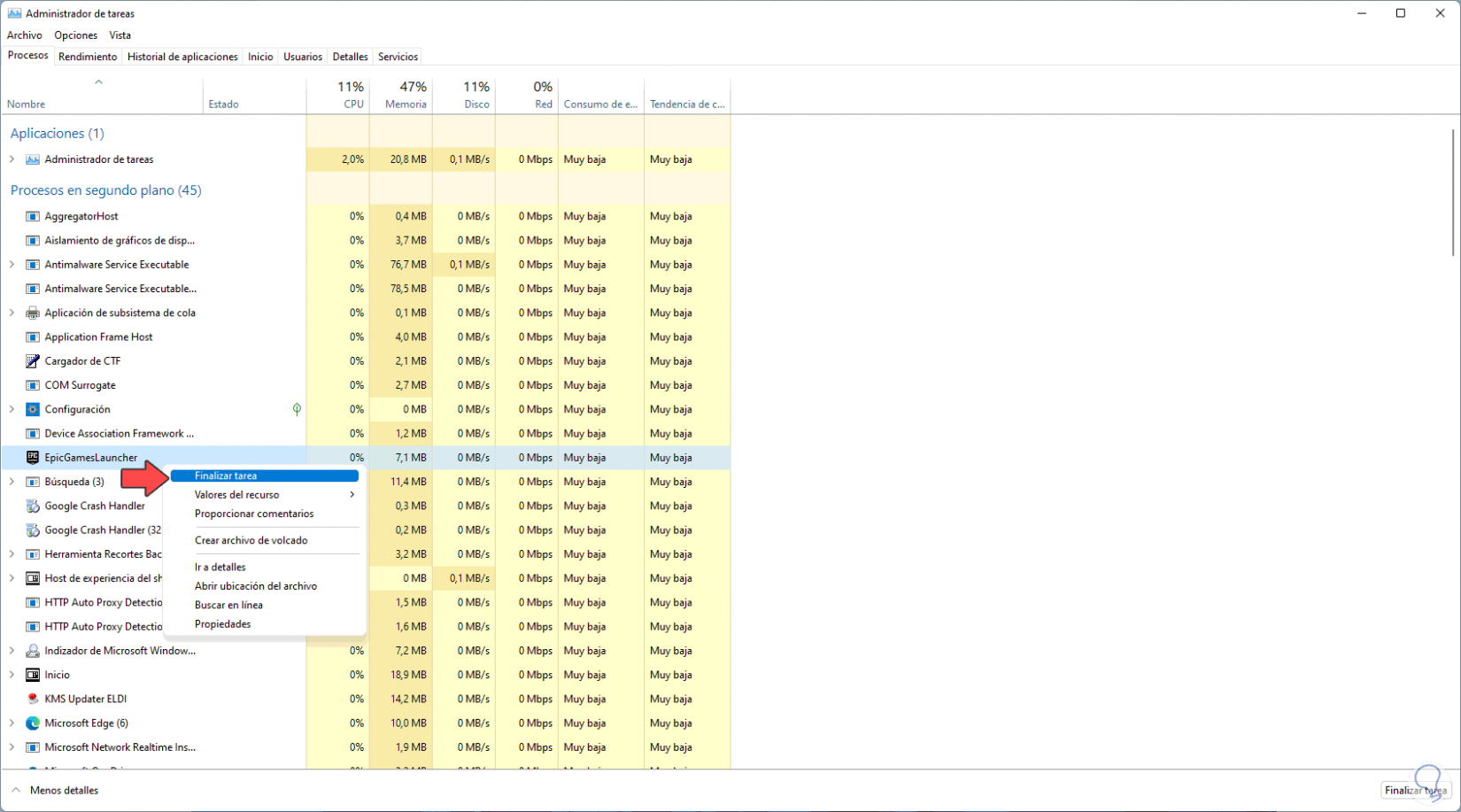Select the Procesos en segundo plano (45) heading
The width and height of the screenshot is (1461, 812).
[105, 190]
